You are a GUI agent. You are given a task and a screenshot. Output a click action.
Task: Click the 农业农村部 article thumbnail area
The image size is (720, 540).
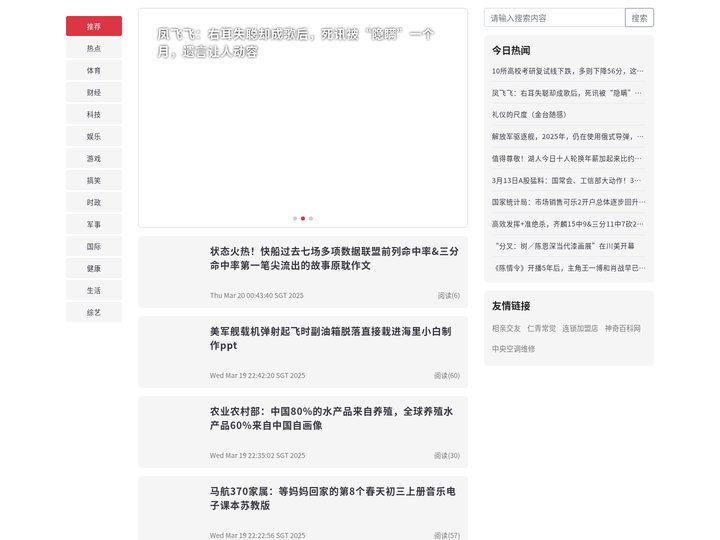click(174, 432)
